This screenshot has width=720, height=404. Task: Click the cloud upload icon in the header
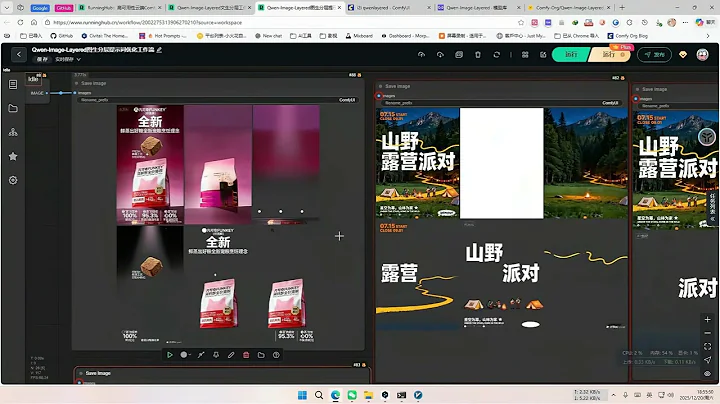click(422, 55)
